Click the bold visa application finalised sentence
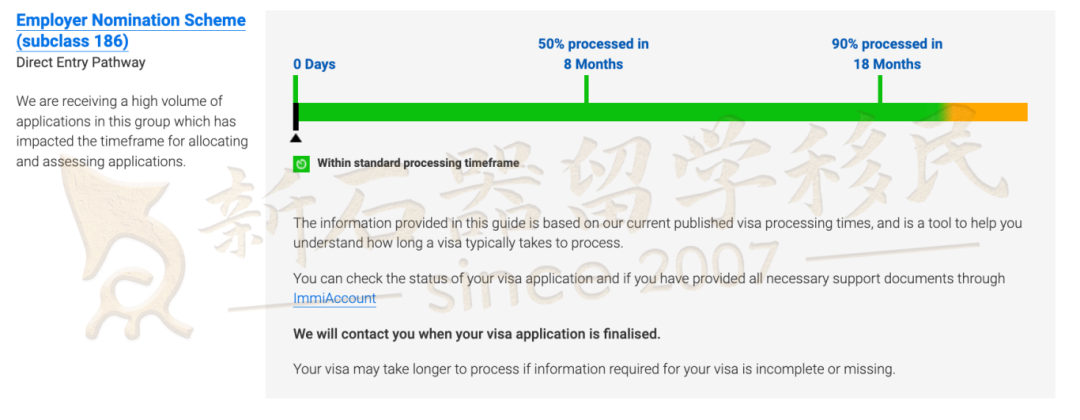This screenshot has width=1080, height=420. coord(477,335)
